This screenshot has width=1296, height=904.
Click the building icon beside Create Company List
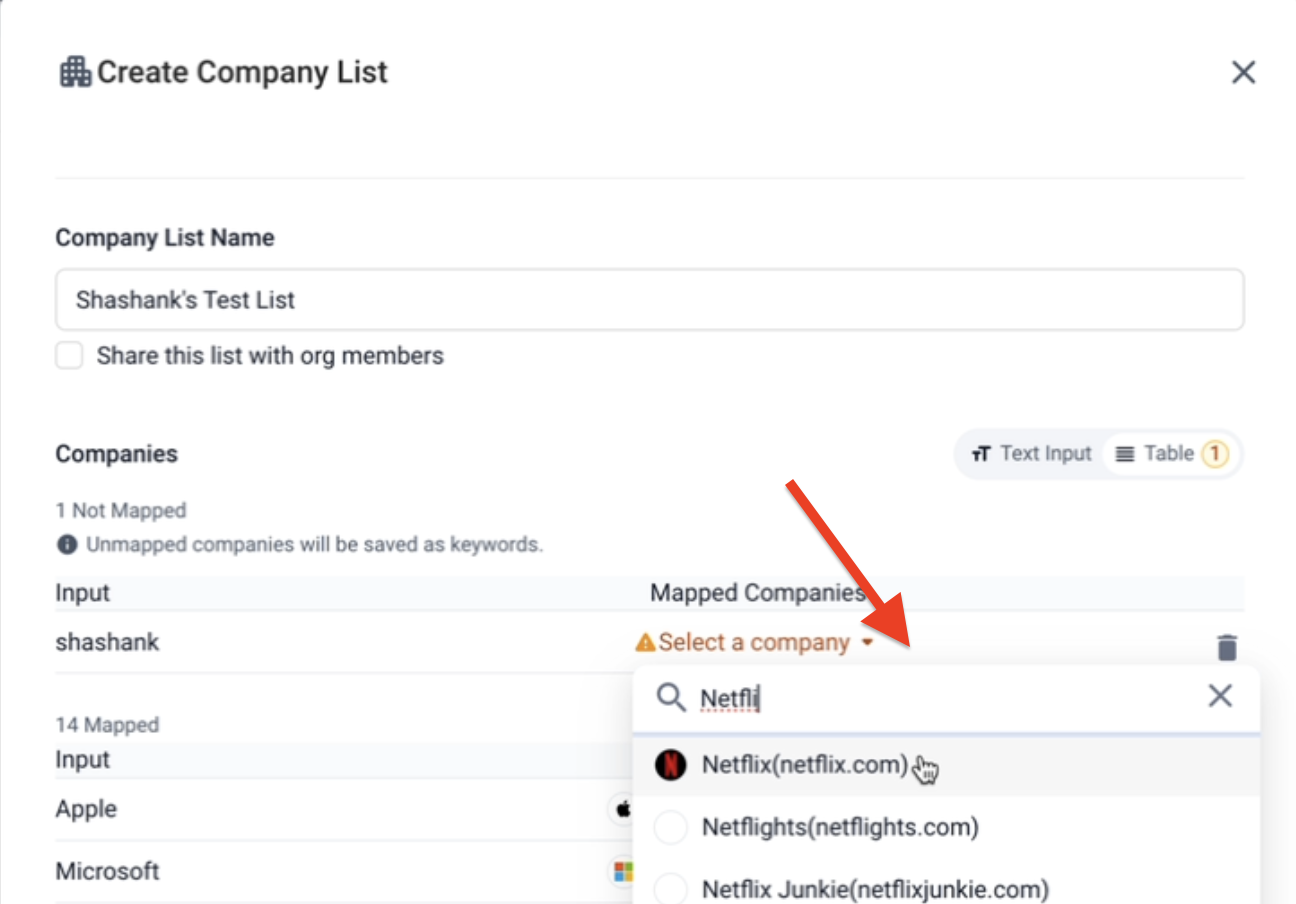[75, 72]
